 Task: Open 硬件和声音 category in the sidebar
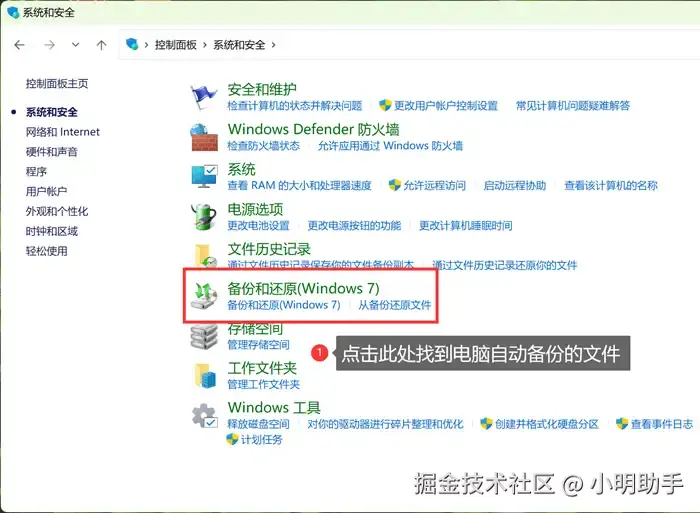pos(51,152)
